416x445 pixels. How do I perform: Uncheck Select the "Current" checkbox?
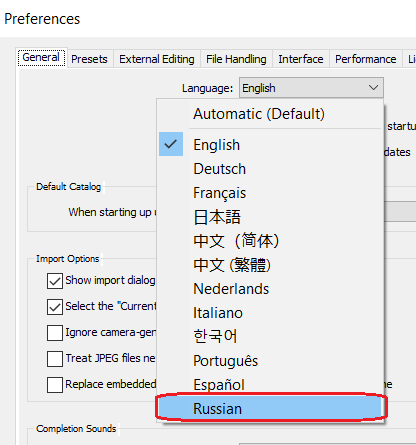click(x=55, y=307)
